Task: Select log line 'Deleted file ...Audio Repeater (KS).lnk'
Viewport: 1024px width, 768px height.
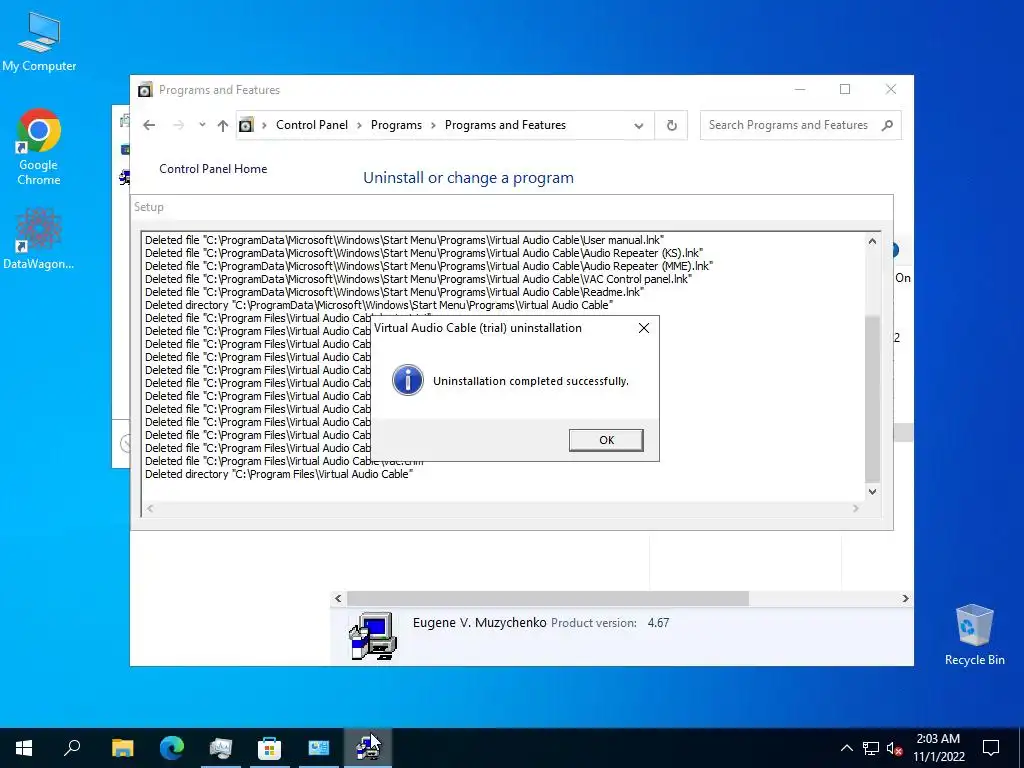Action: pos(424,253)
